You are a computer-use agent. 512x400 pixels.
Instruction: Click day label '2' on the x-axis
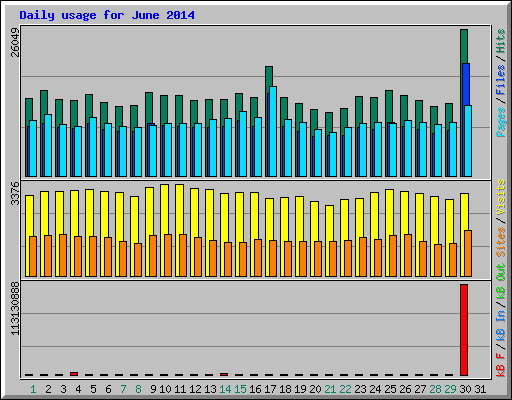[x=48, y=389]
